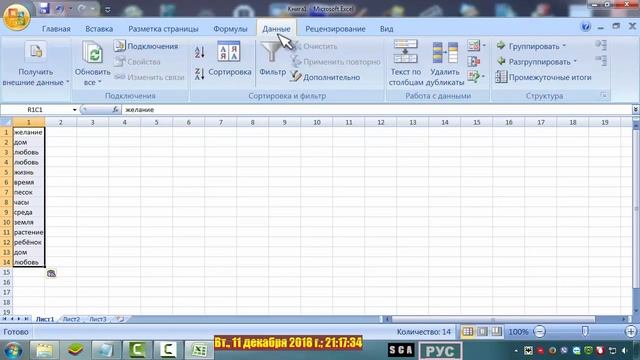This screenshot has height=360, width=640.
Task: Expand the formula bar
Action: [x=635, y=110]
